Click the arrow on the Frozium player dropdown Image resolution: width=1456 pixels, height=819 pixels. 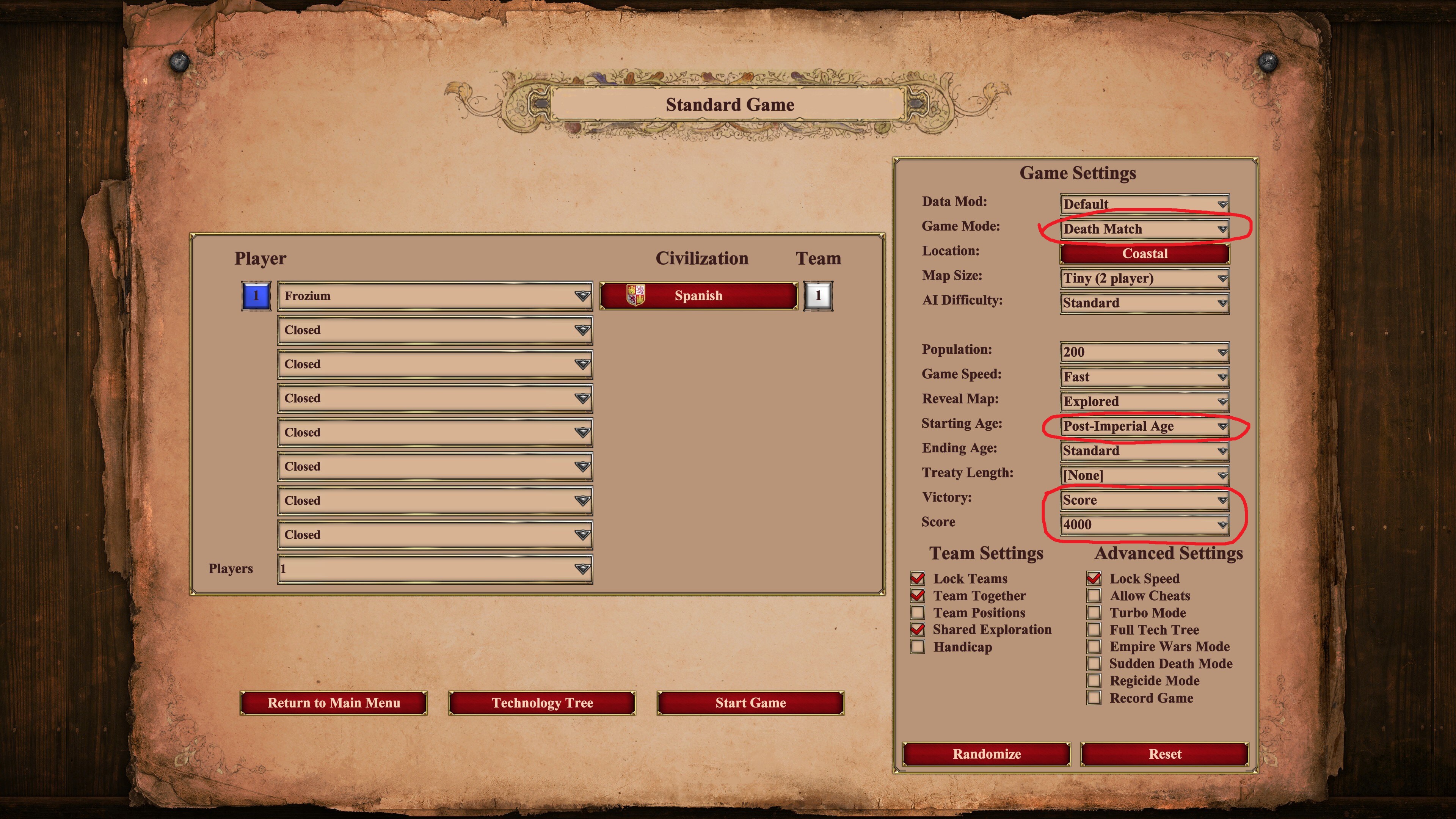pos(582,296)
